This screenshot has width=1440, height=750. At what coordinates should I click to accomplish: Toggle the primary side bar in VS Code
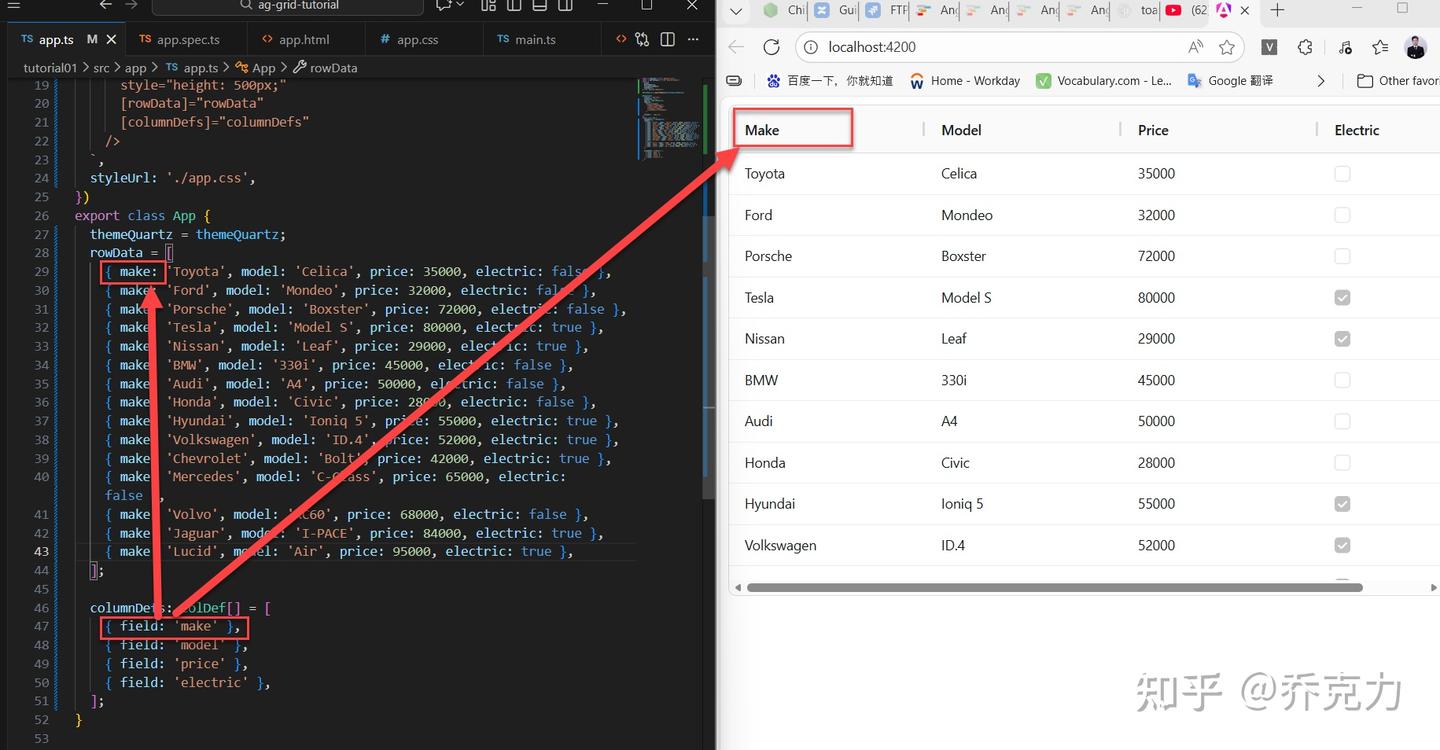point(514,5)
